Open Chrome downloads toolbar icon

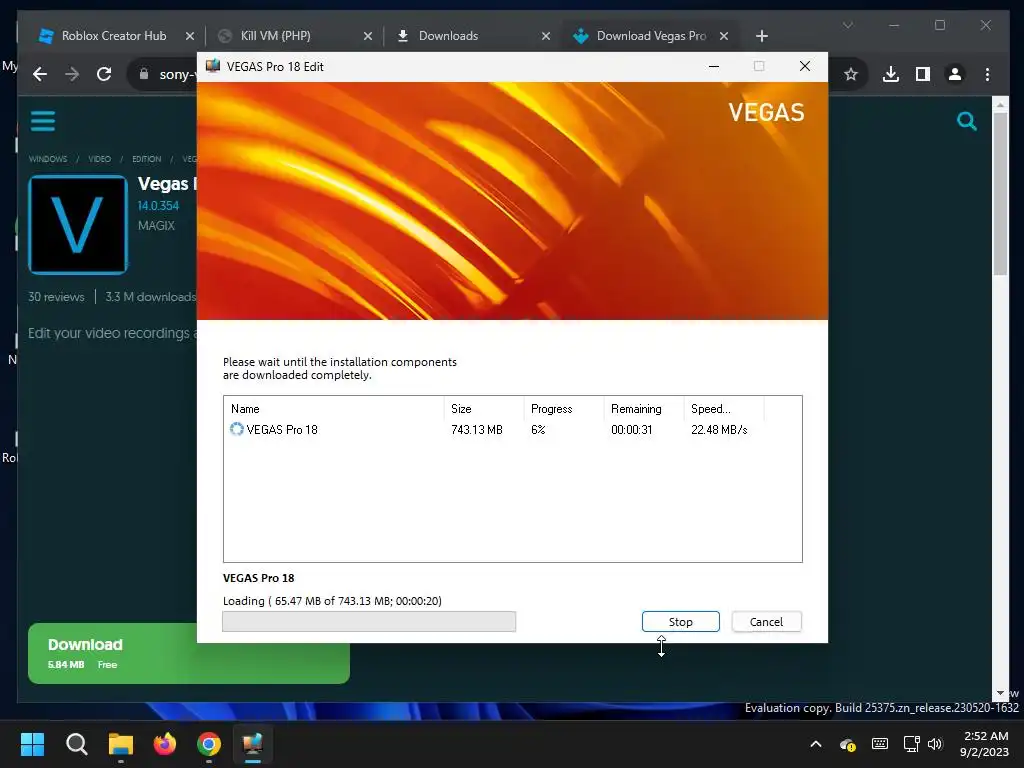point(891,74)
